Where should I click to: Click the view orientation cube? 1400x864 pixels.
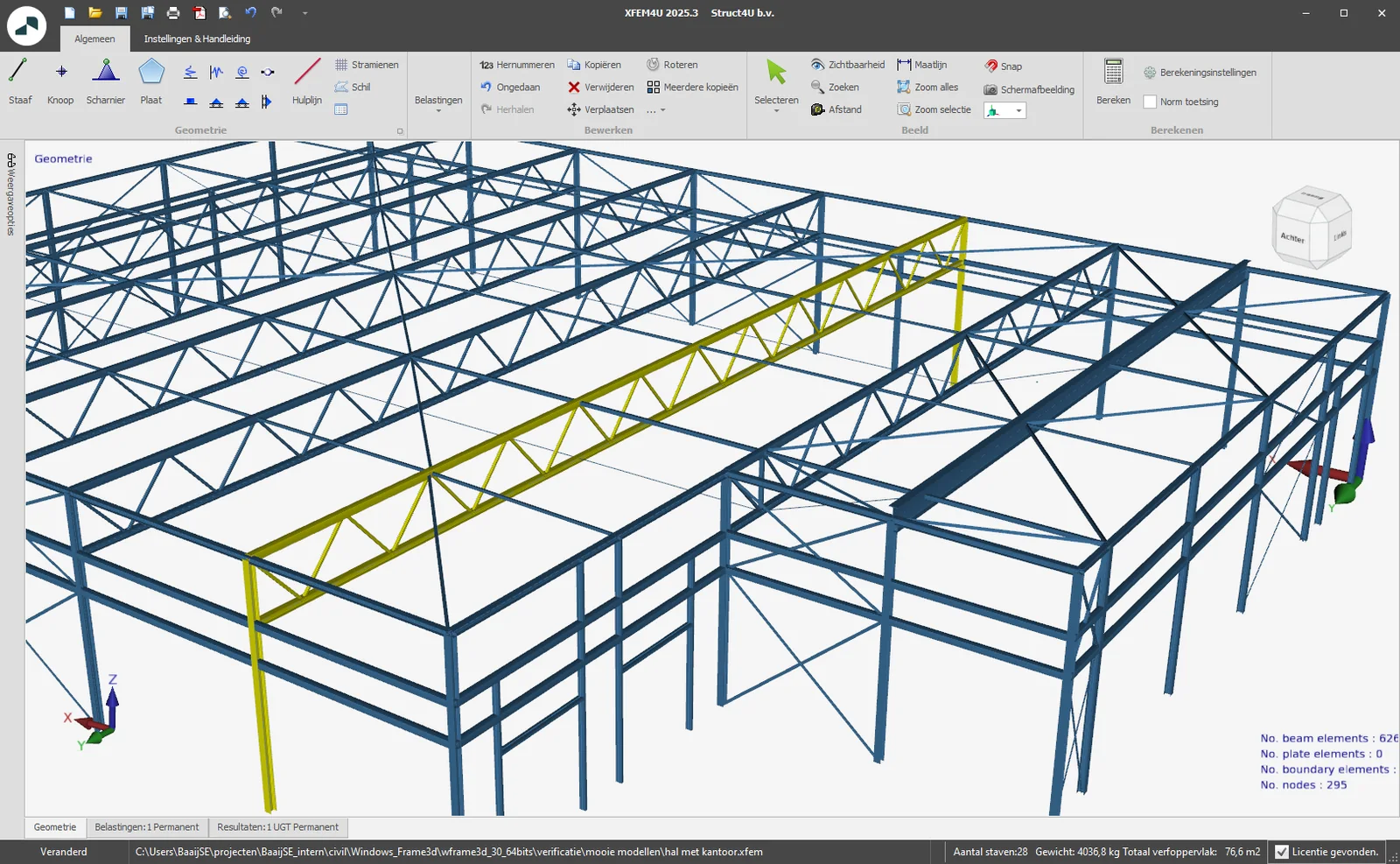click(1312, 229)
